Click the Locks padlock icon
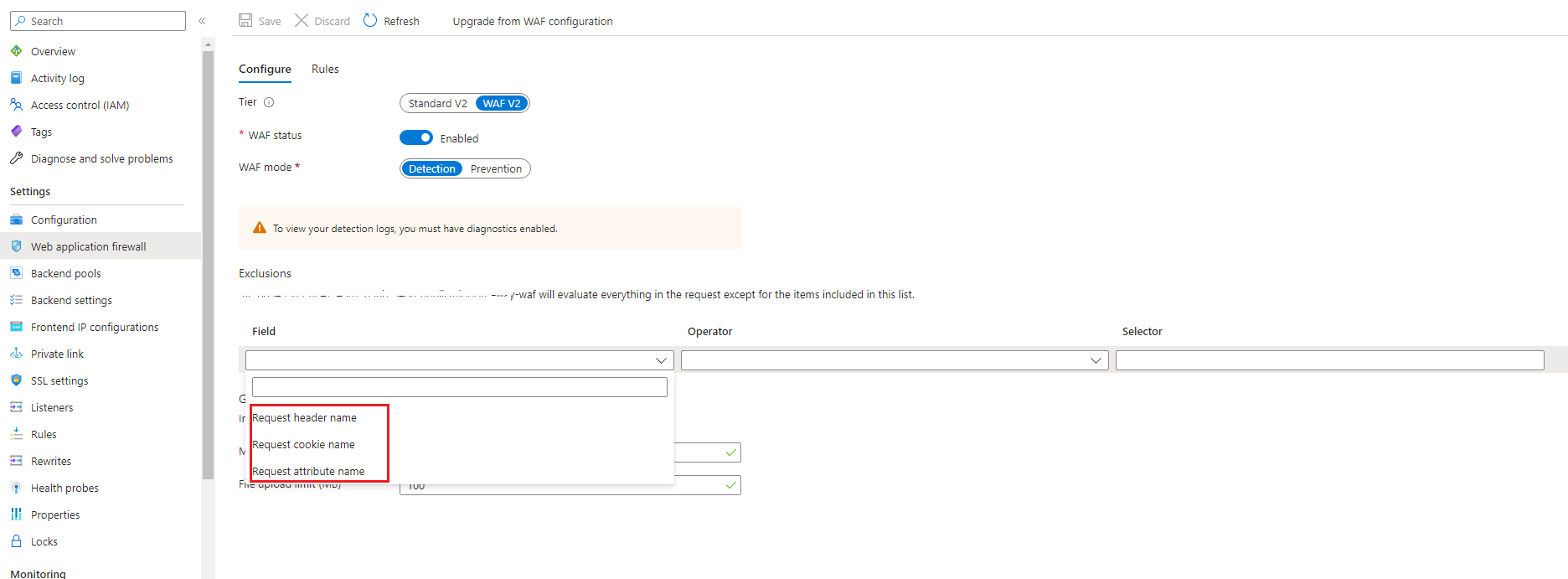1568x579 pixels. tap(16, 541)
